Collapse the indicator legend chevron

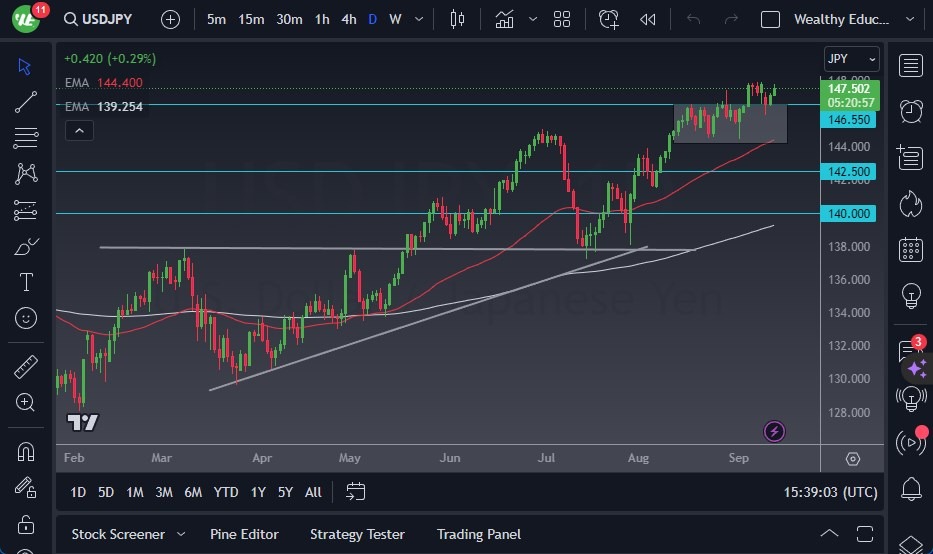coord(78,130)
